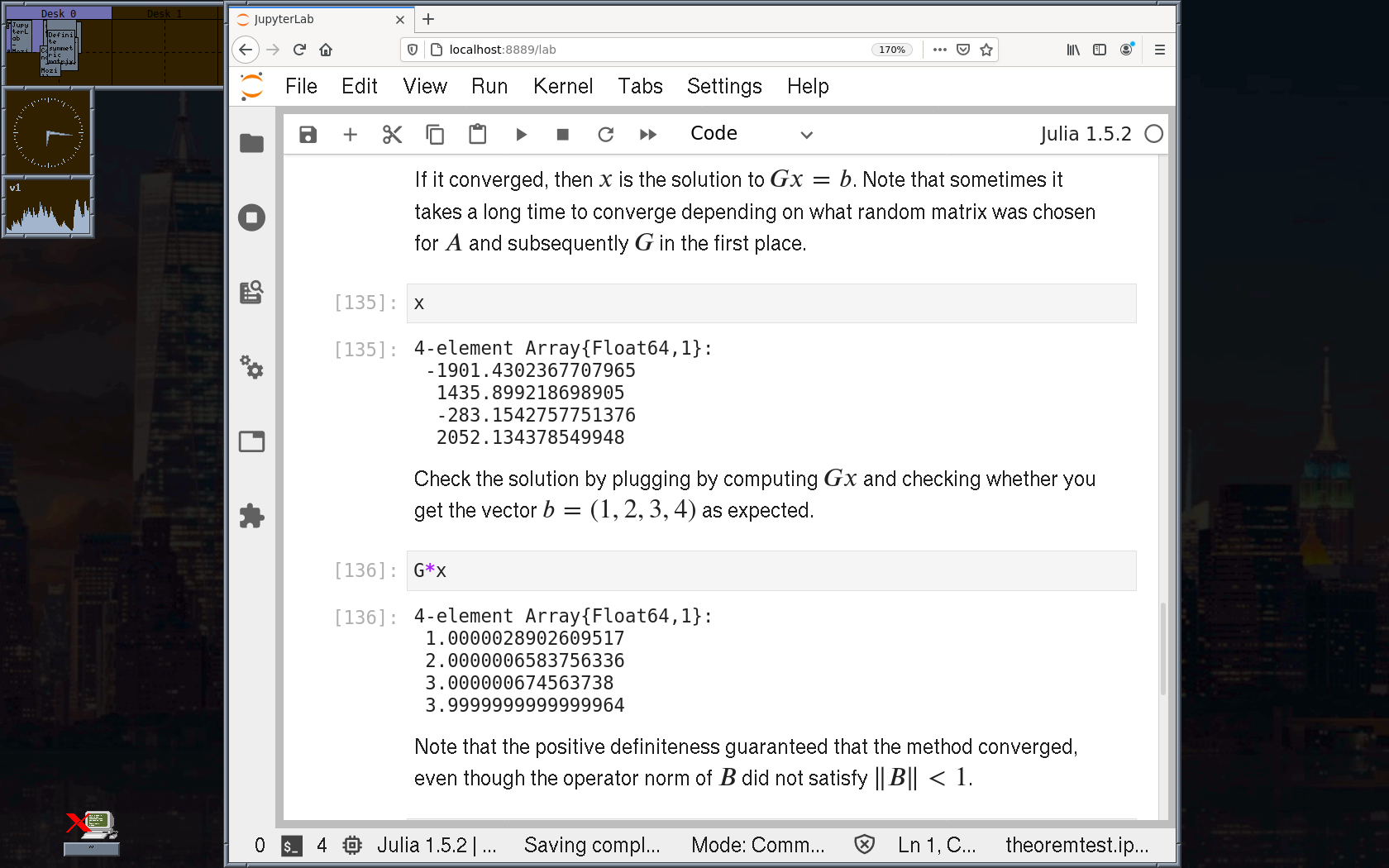
Task: Show running terminals and kernels panel
Action: pos(251,218)
